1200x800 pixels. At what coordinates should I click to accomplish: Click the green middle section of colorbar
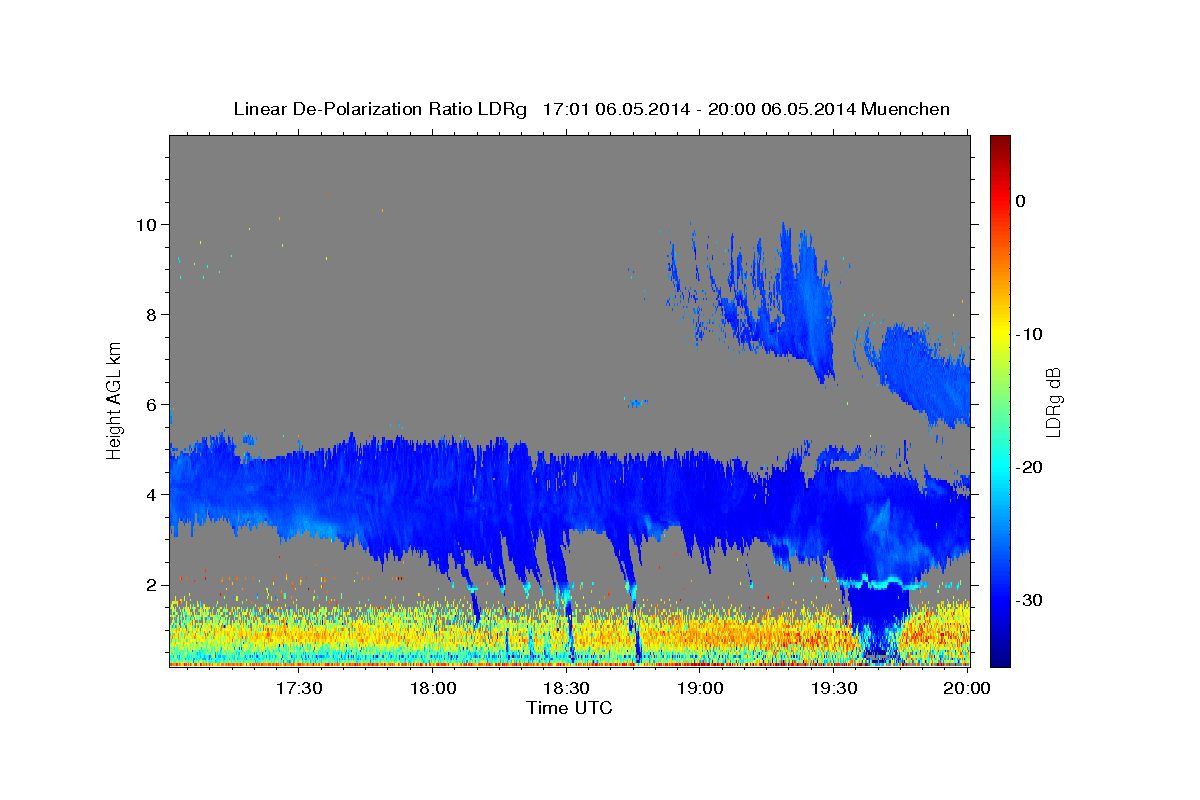point(1000,400)
